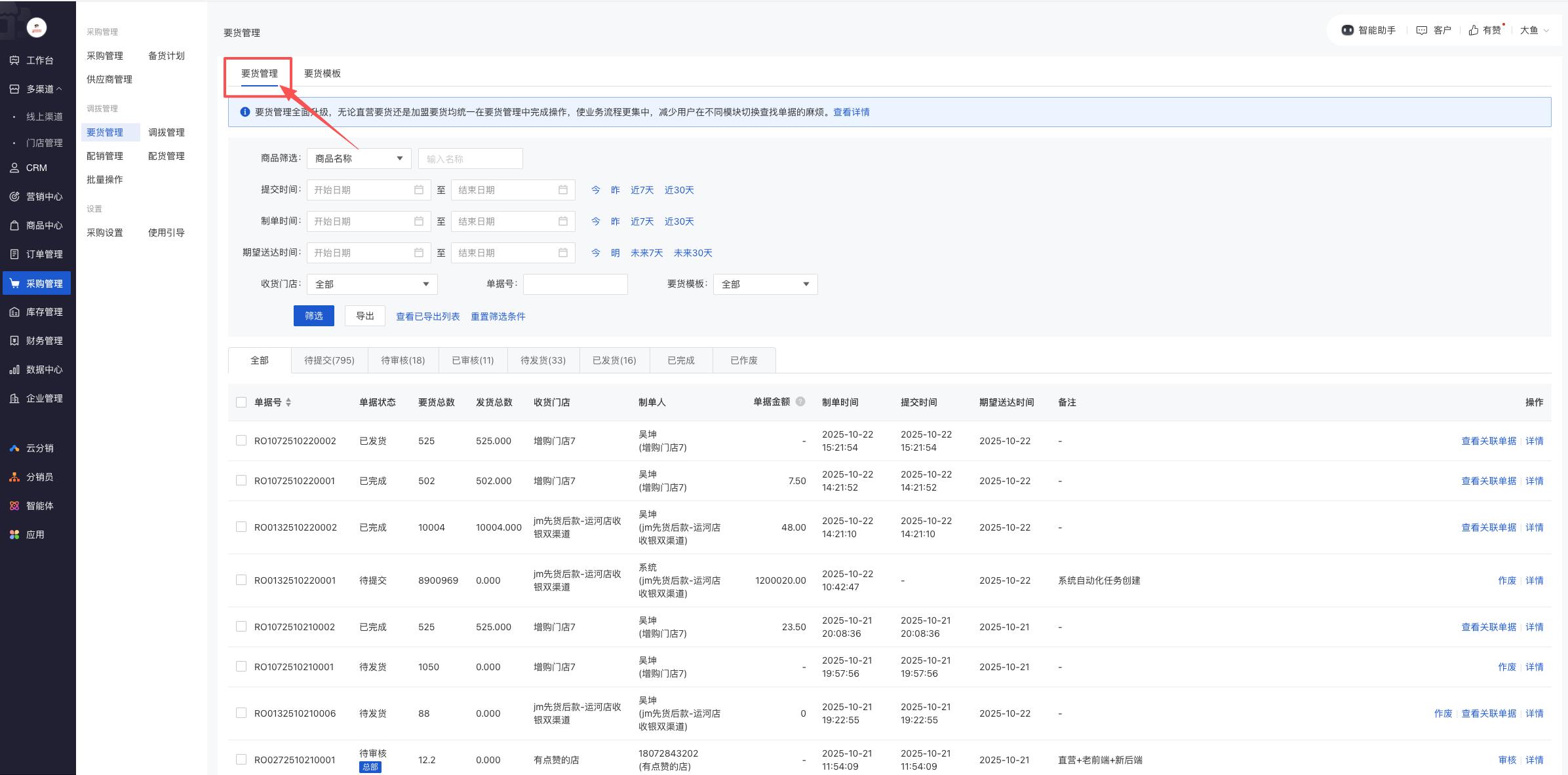Switch to the 要货模板 tab
This screenshot has height=775, width=1568.
click(x=322, y=73)
